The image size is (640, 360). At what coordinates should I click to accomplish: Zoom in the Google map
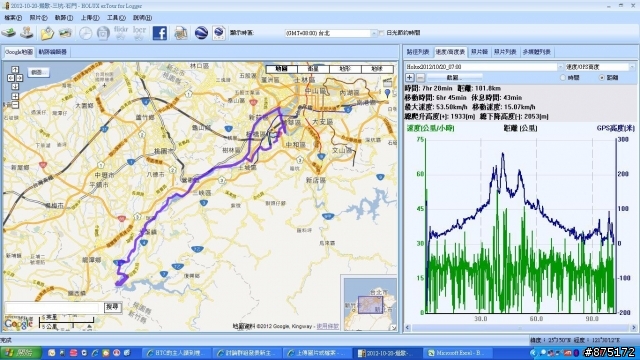15,96
